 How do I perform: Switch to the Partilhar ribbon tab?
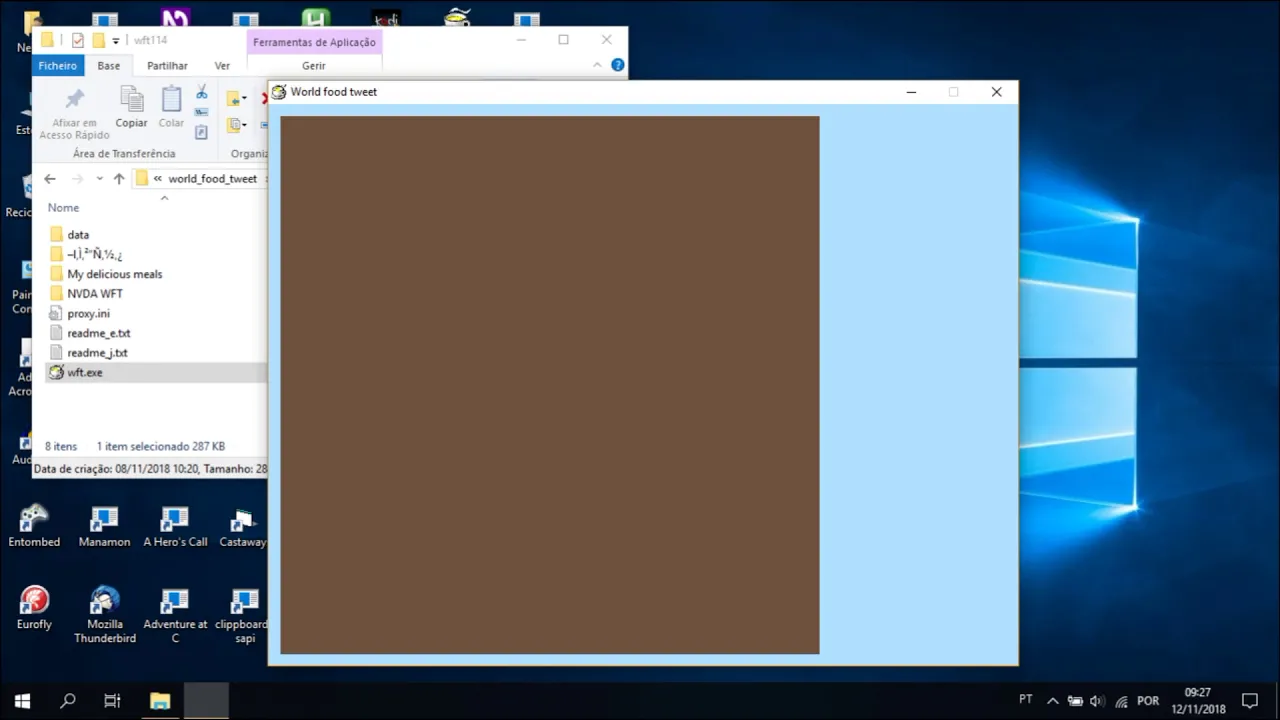point(167,65)
